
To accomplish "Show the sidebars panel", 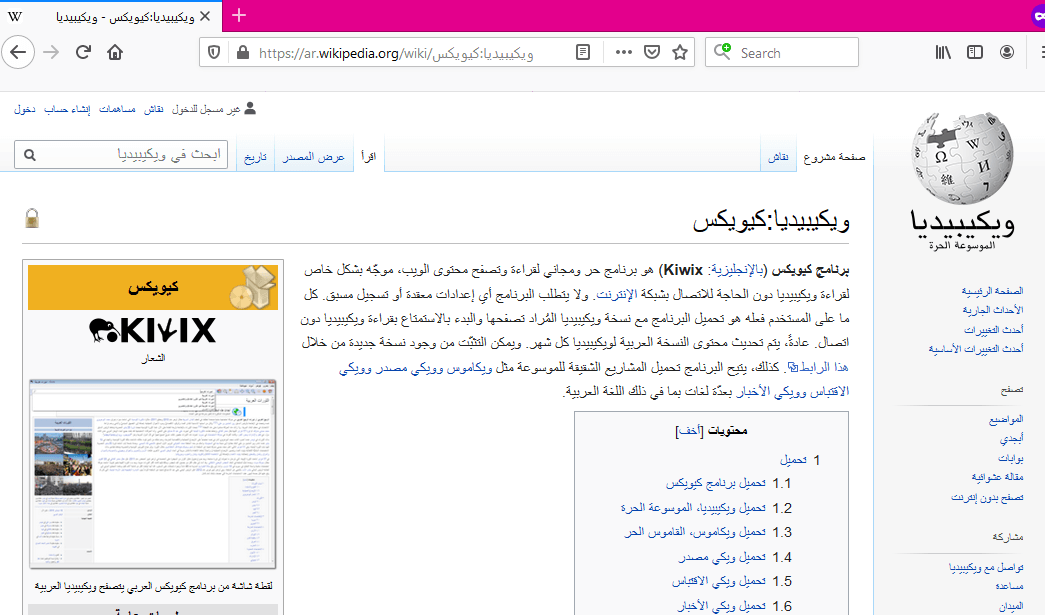I will click(974, 53).
